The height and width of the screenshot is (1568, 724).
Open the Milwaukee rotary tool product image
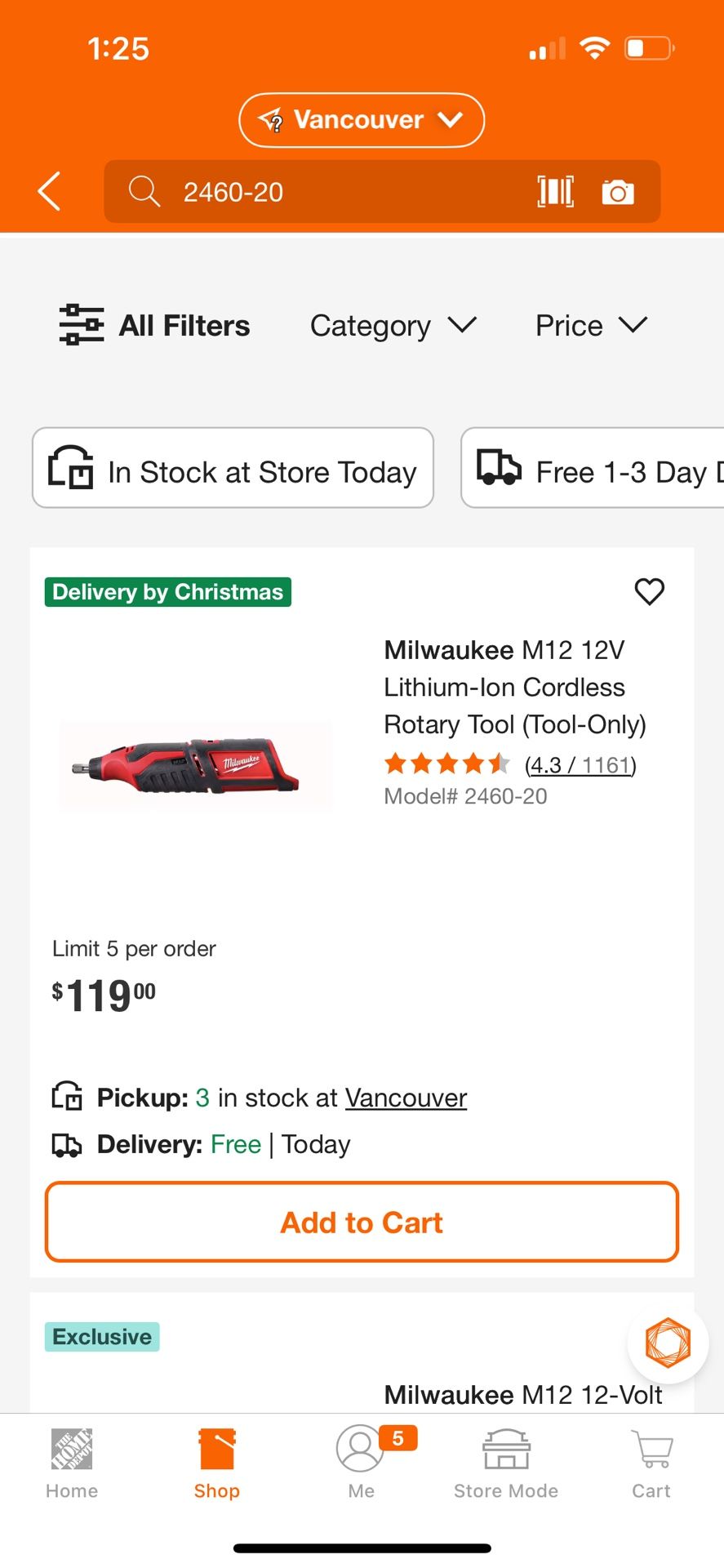195,764
